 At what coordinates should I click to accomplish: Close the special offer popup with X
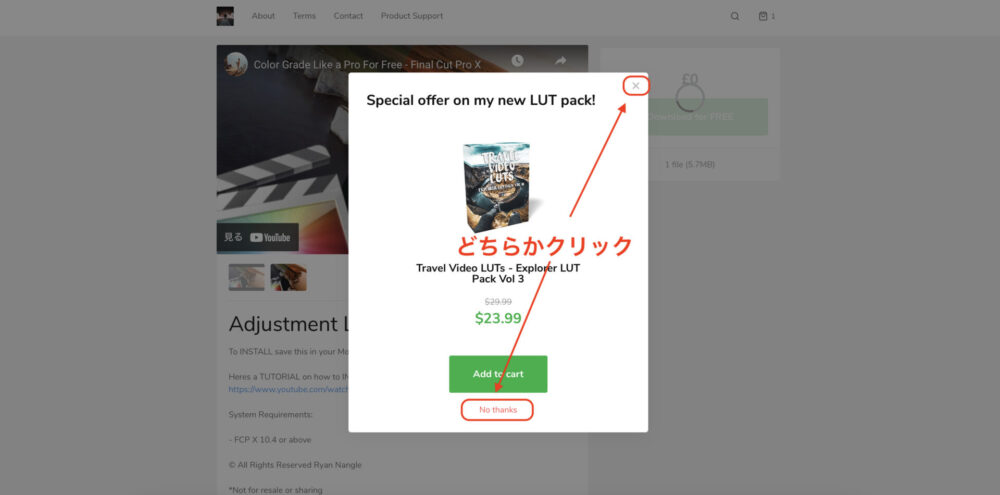point(635,85)
